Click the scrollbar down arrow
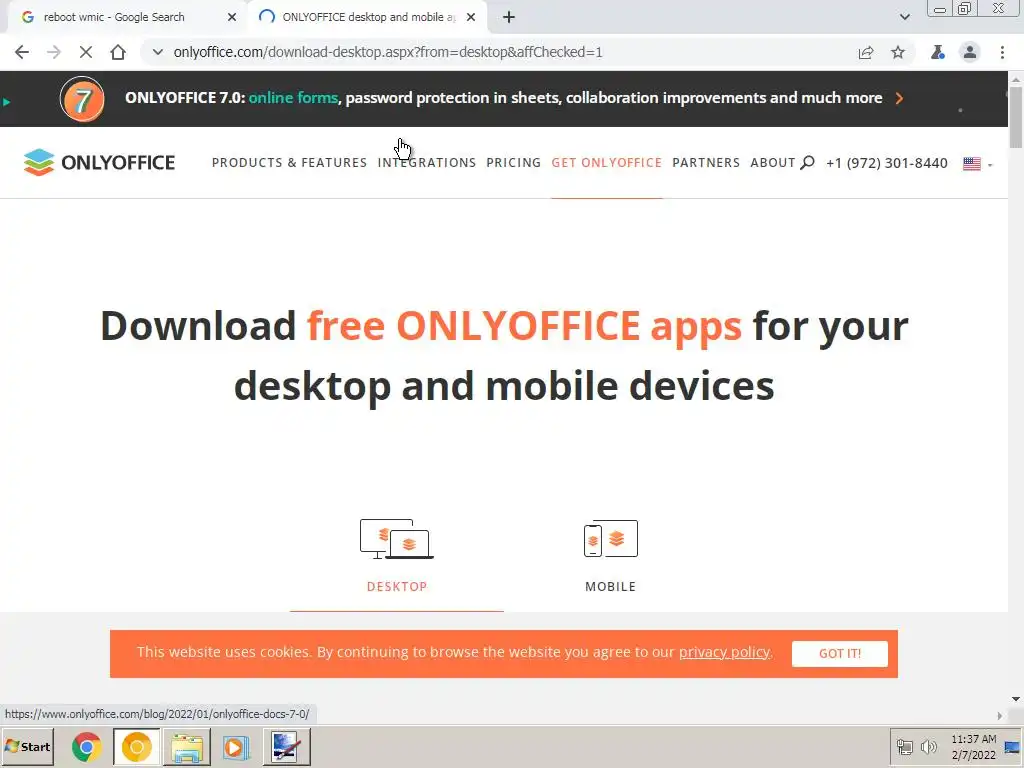 point(1016,699)
